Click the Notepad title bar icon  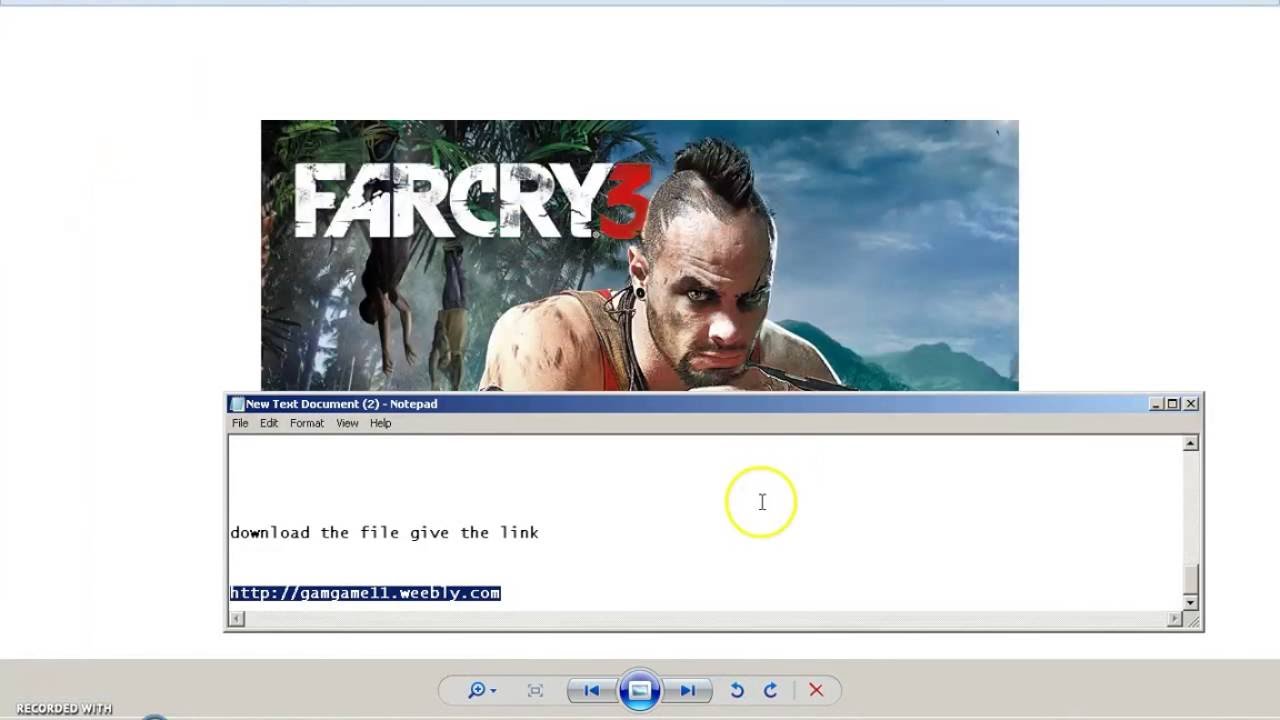click(x=237, y=404)
